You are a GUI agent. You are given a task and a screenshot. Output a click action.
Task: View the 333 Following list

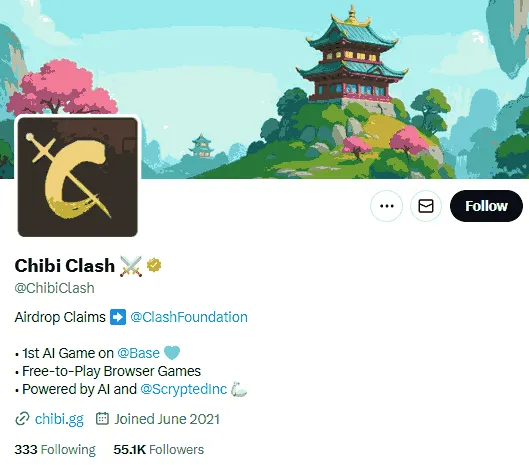click(55, 449)
